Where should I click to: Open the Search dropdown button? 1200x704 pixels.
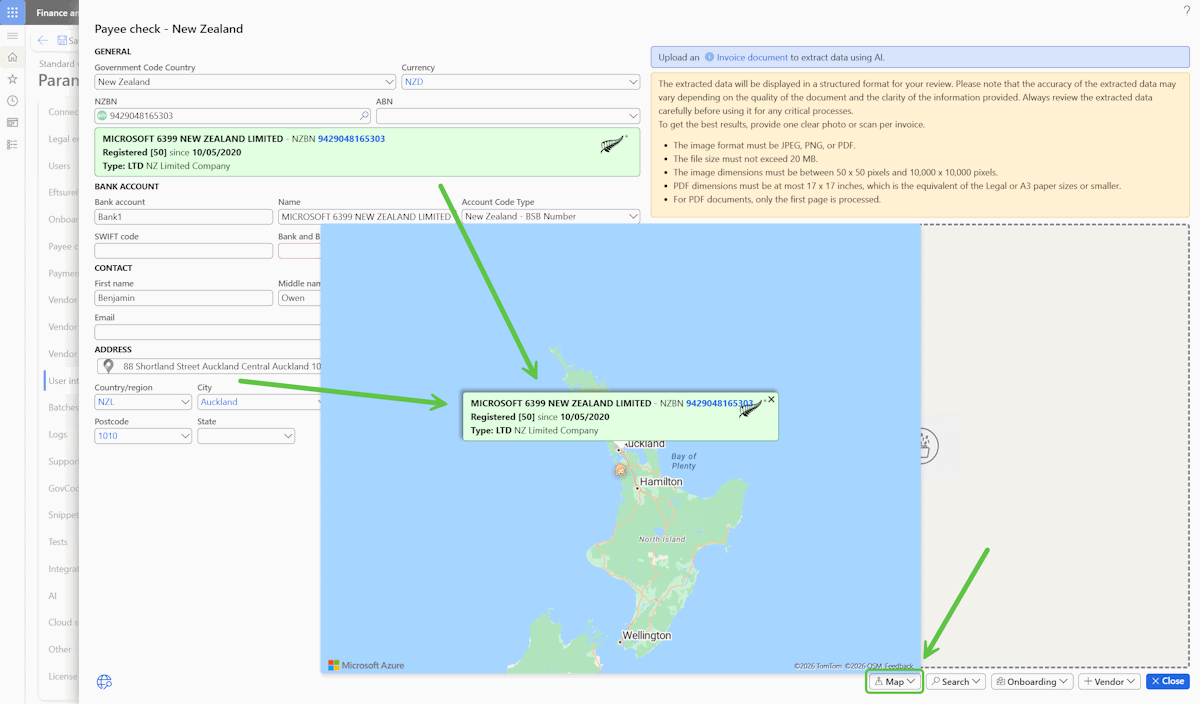point(956,682)
